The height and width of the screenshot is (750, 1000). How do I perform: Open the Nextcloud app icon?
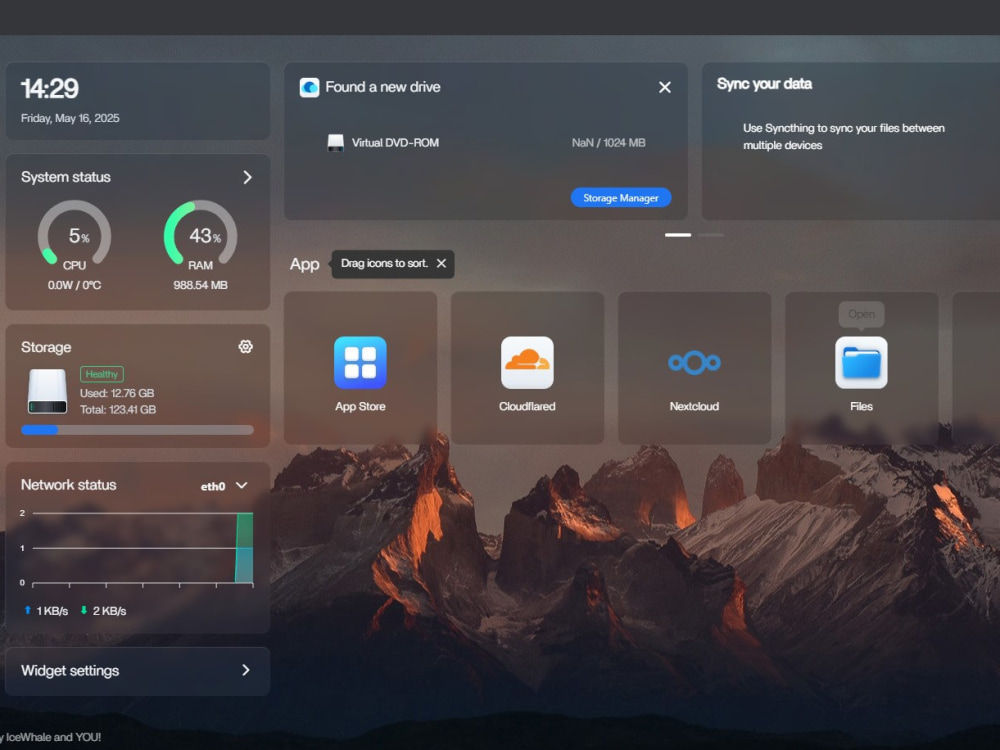pyautogui.click(x=694, y=362)
